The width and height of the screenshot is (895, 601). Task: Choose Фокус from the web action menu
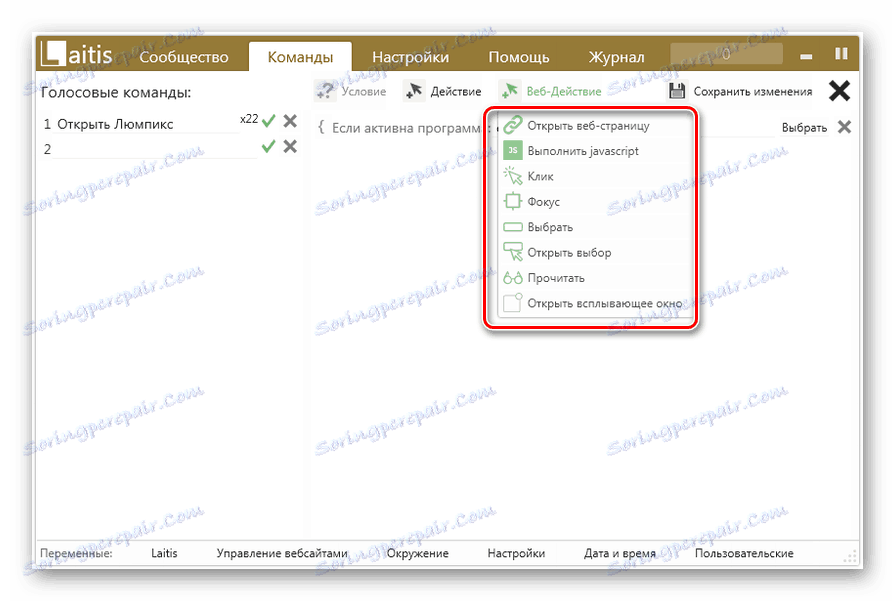coord(595,201)
